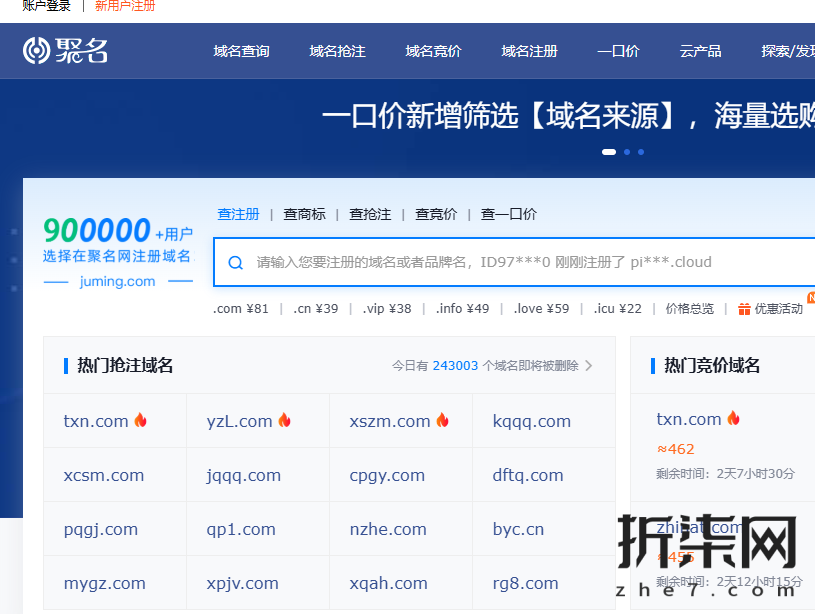Open the 云产品 navigation item
Image resolution: width=815 pixels, height=614 pixels.
(700, 51)
